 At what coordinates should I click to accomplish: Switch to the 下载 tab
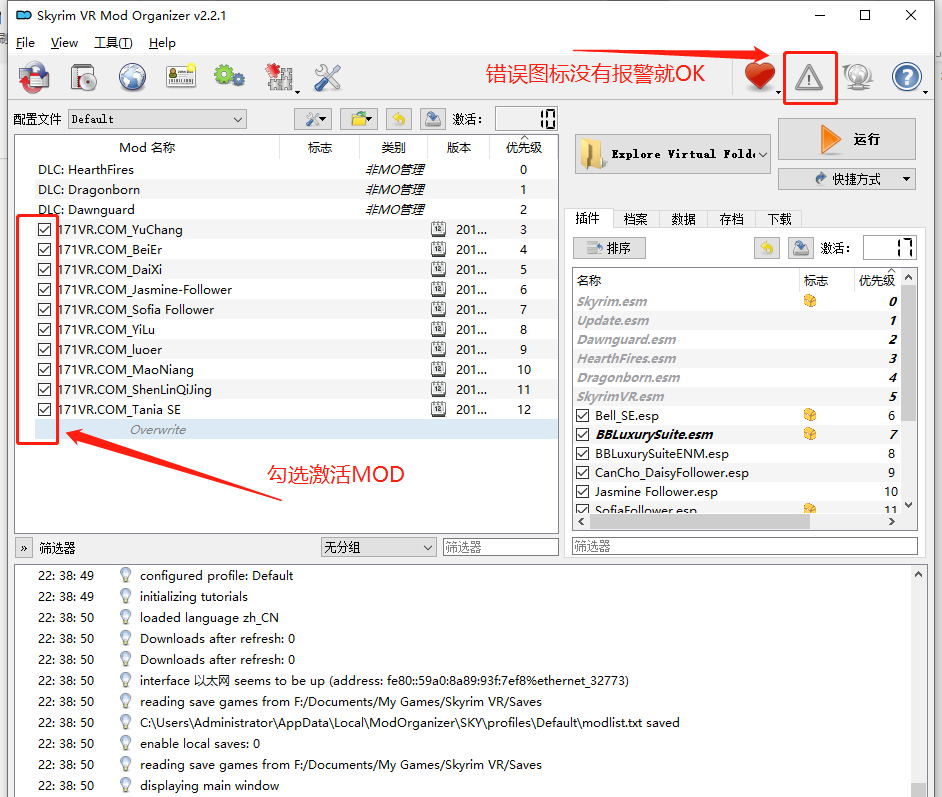click(x=779, y=219)
